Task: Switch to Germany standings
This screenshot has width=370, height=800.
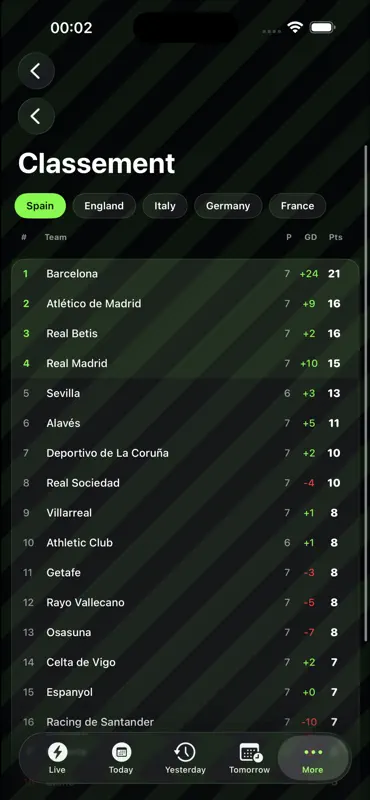Action: (x=228, y=206)
